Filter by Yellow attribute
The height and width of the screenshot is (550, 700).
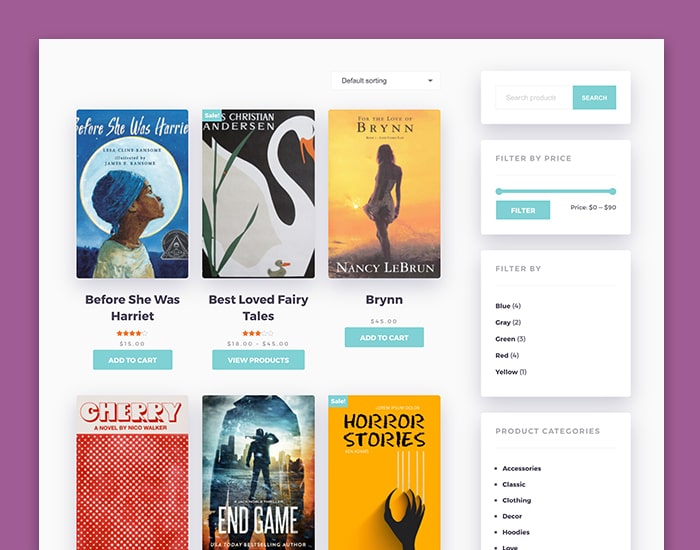tap(511, 372)
